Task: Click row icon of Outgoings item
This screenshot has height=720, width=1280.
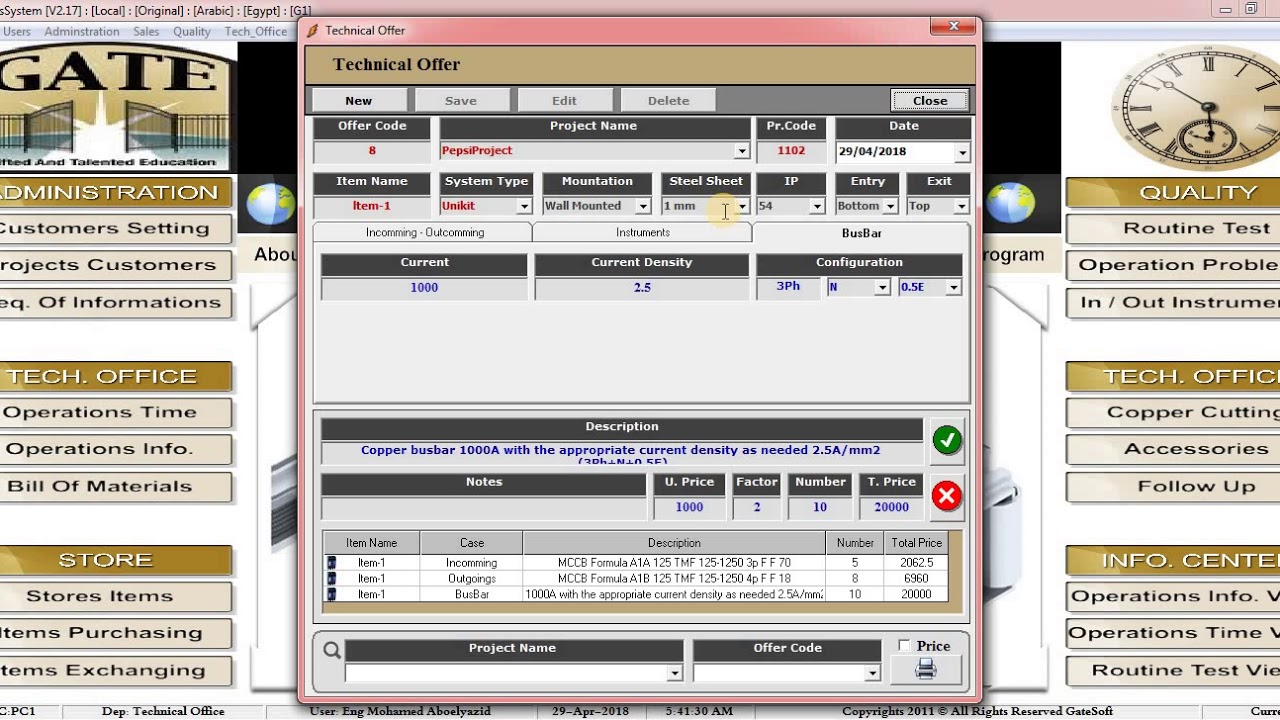Action: pyautogui.click(x=332, y=579)
